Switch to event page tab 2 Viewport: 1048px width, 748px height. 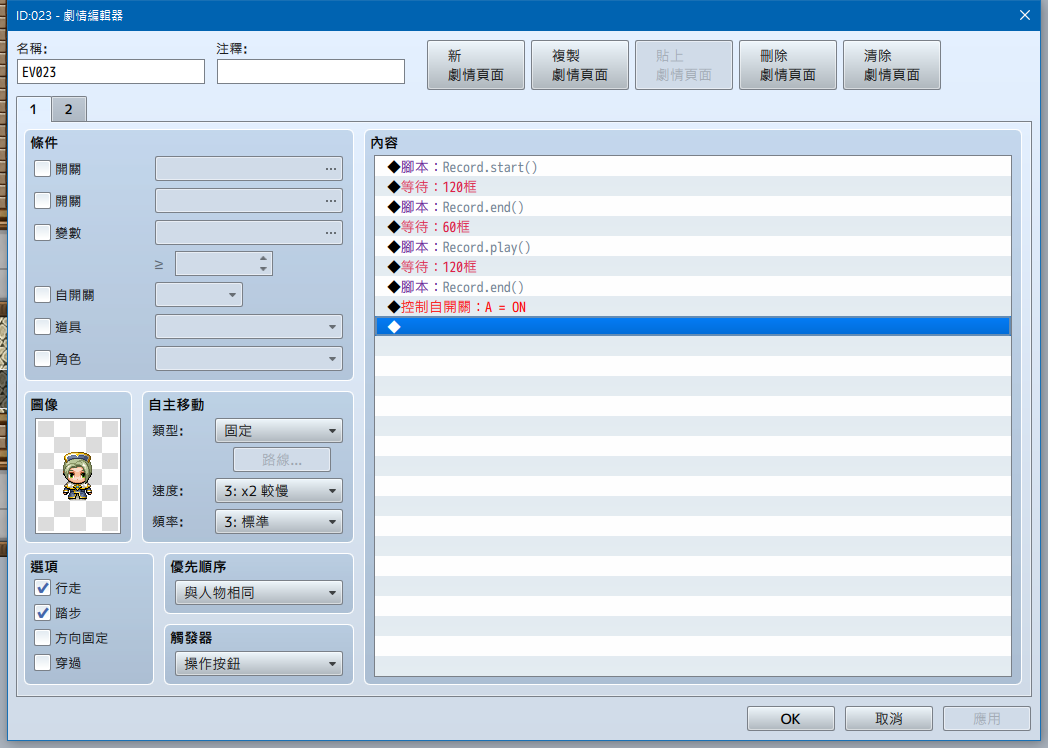[69, 110]
